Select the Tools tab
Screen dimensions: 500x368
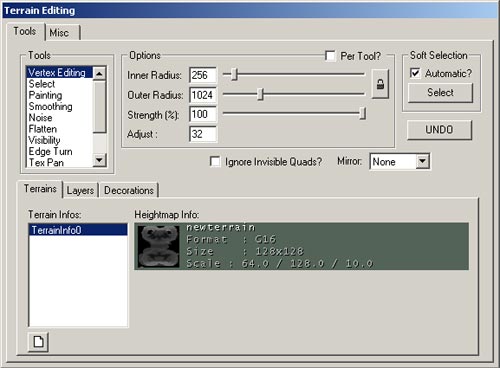point(25,31)
